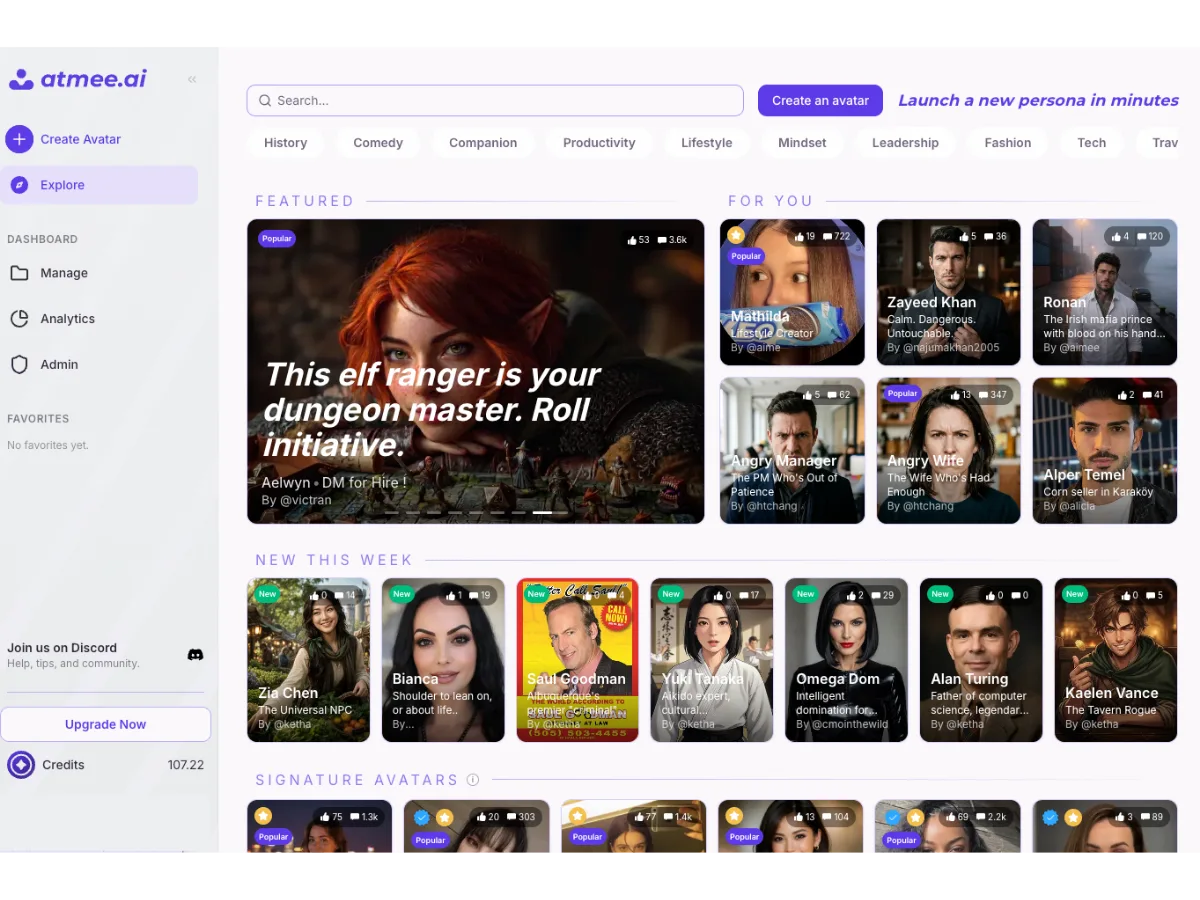
Task: Open the Saul Goodman avatar card
Action: pyautogui.click(x=578, y=660)
